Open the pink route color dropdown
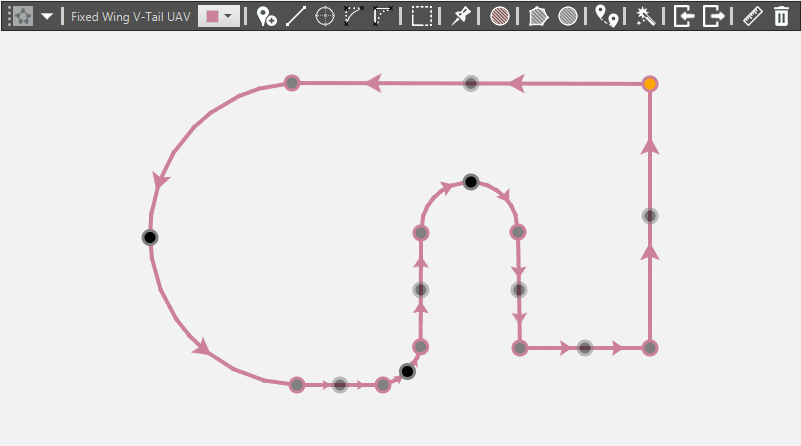 (x=219, y=16)
